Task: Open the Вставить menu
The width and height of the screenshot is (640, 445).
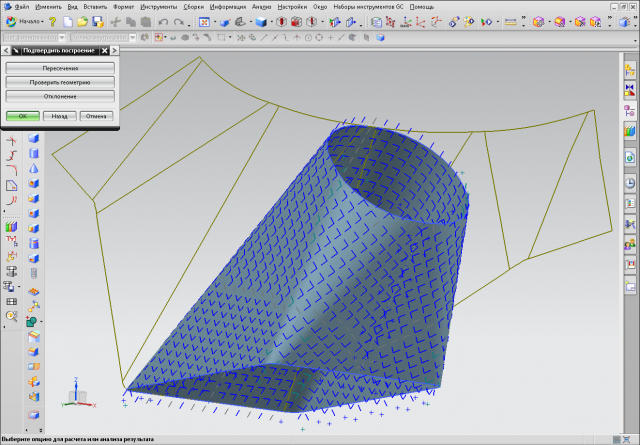Action: coord(95,6)
